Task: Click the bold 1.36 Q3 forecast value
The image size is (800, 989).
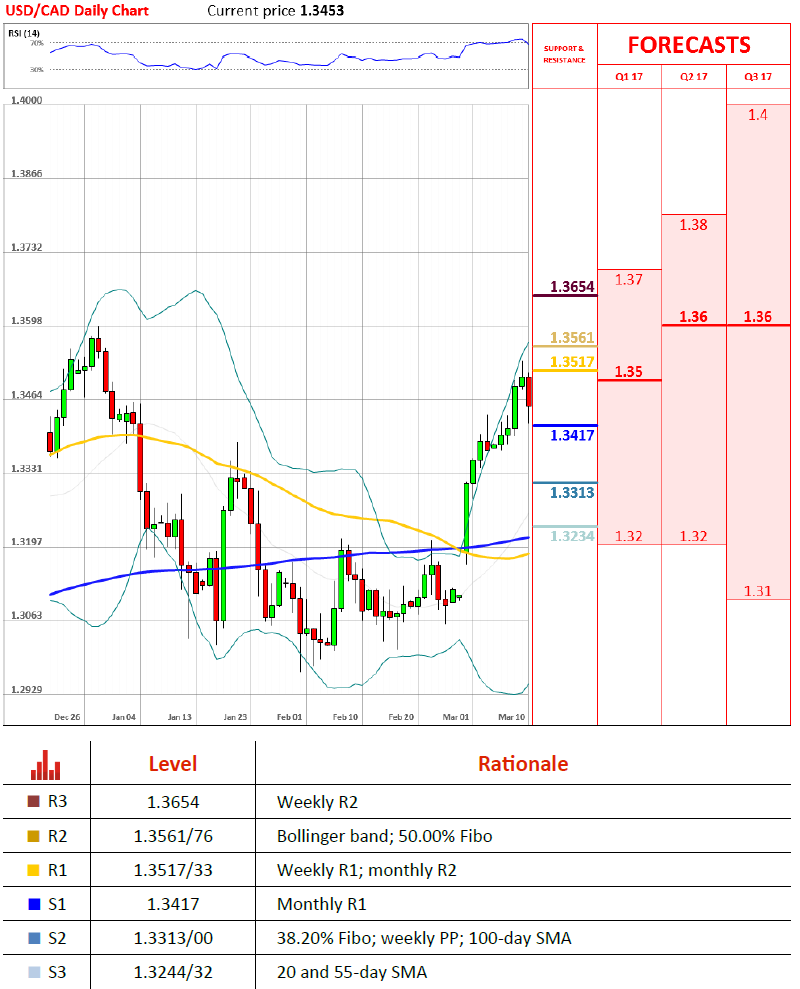Action: click(758, 317)
